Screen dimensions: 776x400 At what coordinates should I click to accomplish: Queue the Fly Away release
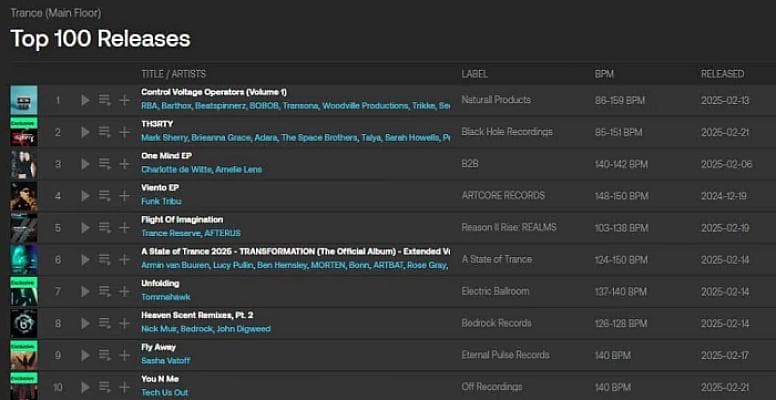point(104,355)
